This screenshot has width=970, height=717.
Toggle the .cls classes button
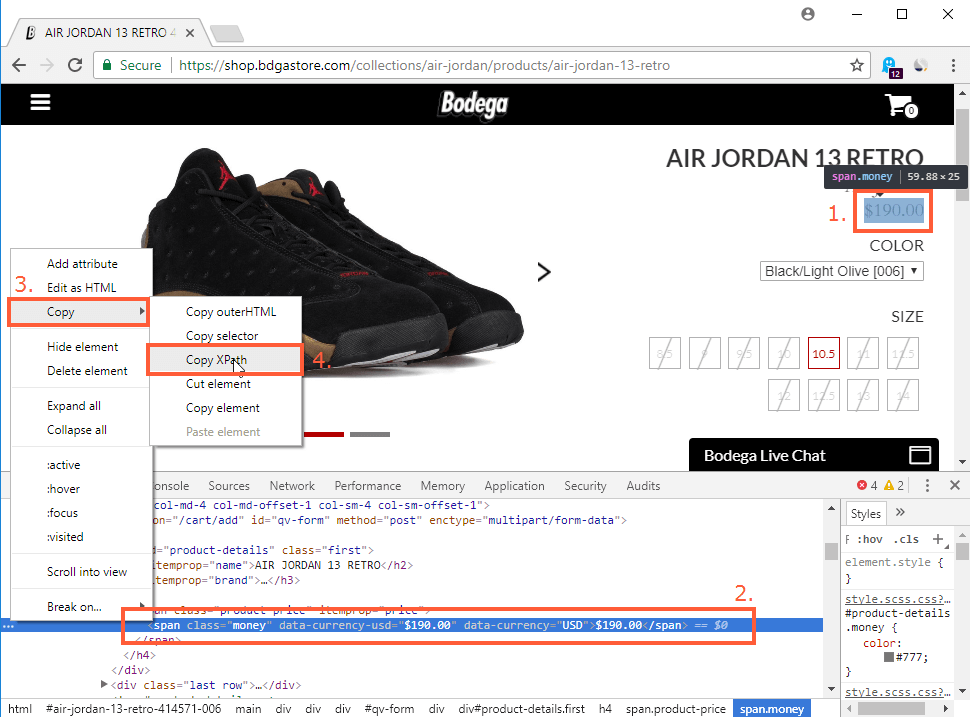tap(906, 539)
